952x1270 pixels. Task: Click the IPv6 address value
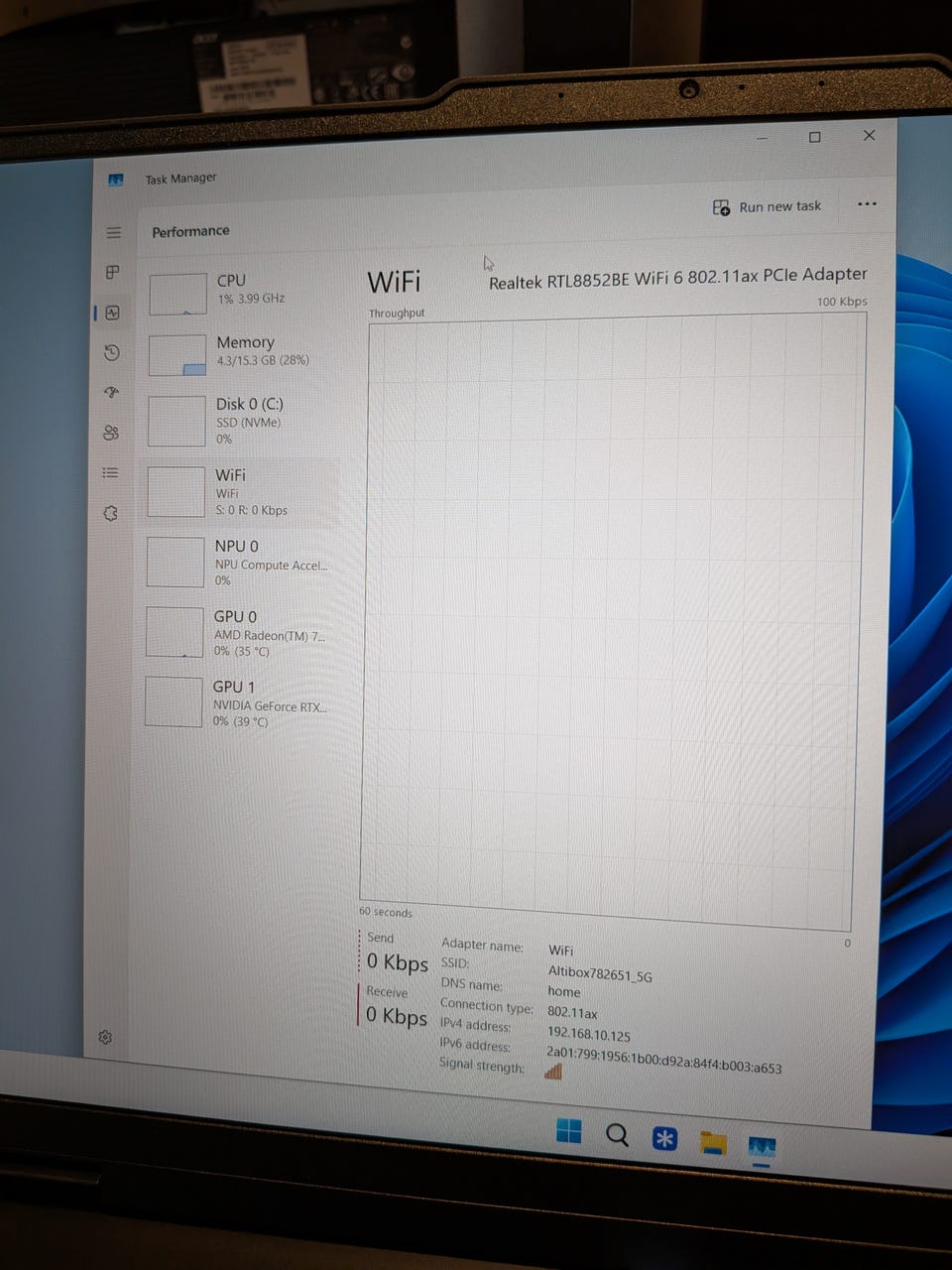pyautogui.click(x=663, y=1060)
